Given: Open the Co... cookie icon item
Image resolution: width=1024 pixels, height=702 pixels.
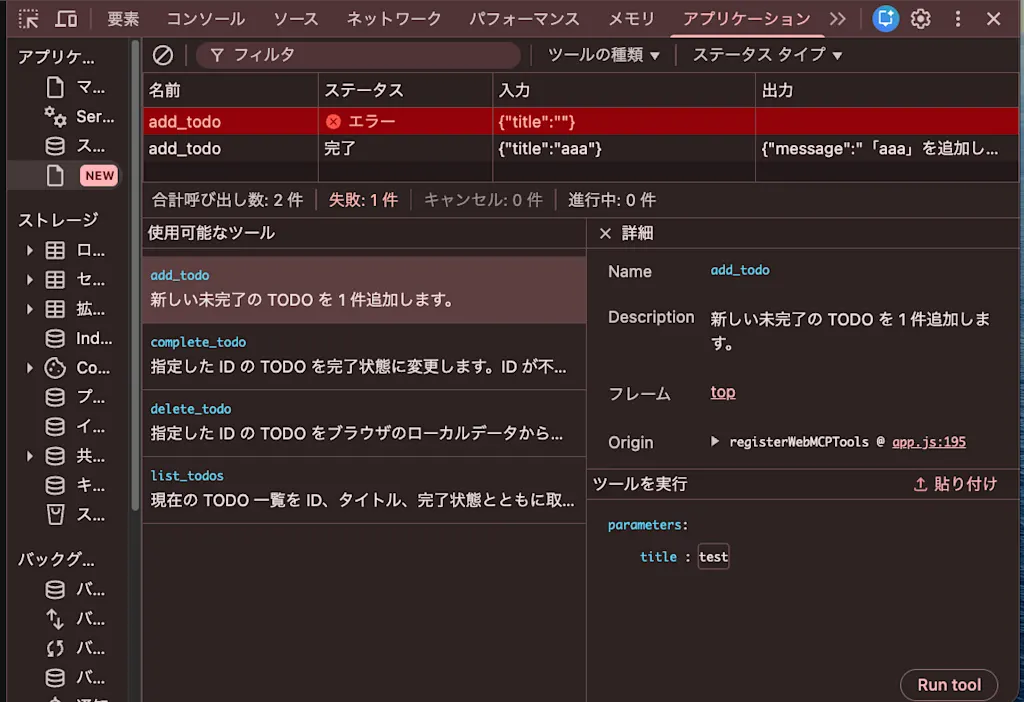Looking at the screenshot, I should [55, 368].
